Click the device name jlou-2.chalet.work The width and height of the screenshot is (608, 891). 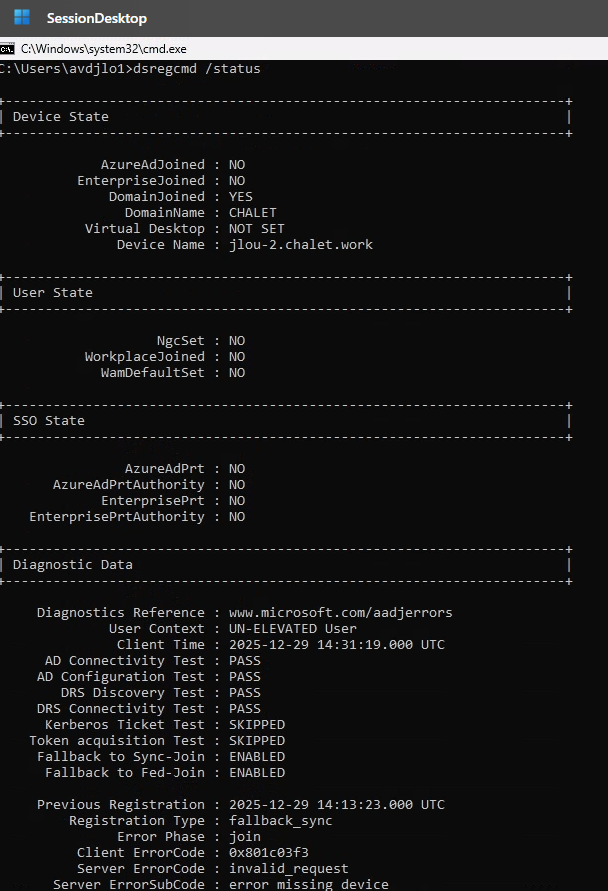coord(301,245)
